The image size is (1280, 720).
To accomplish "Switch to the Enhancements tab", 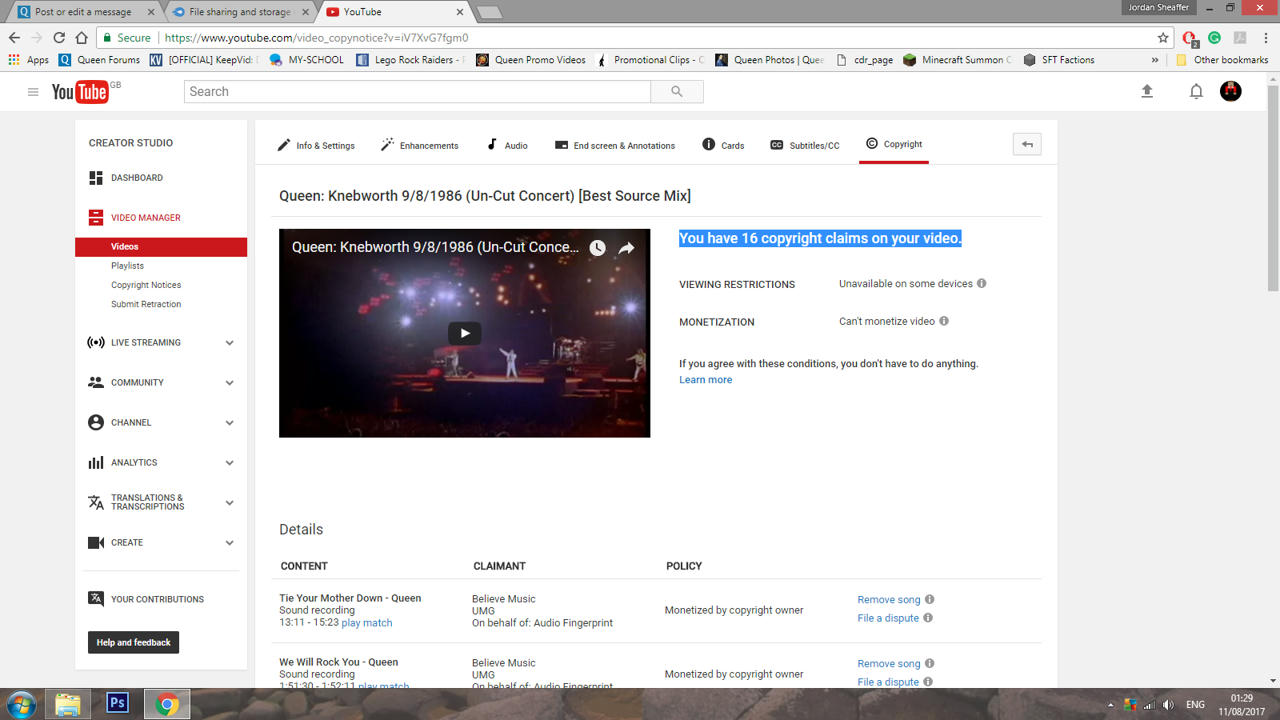I will click(x=420, y=145).
